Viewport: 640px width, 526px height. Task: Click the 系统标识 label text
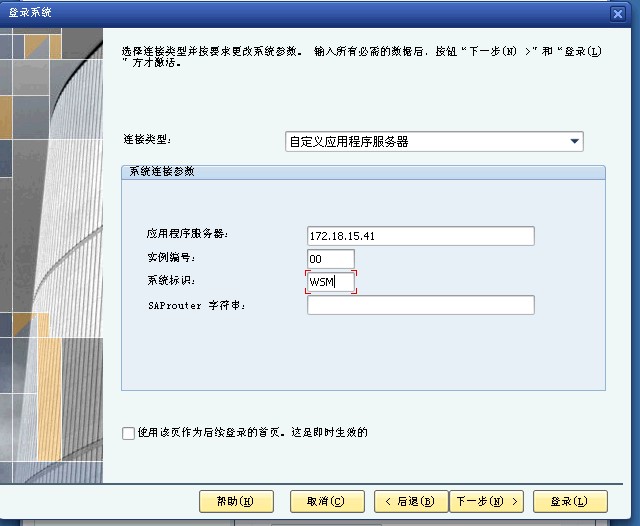(171, 280)
